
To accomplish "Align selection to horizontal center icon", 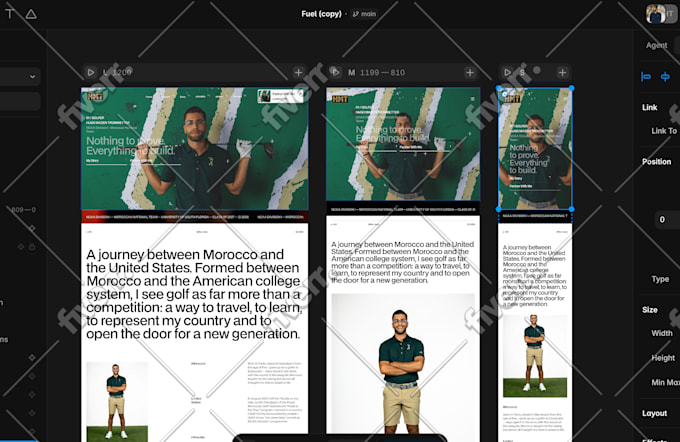I will 665,77.
